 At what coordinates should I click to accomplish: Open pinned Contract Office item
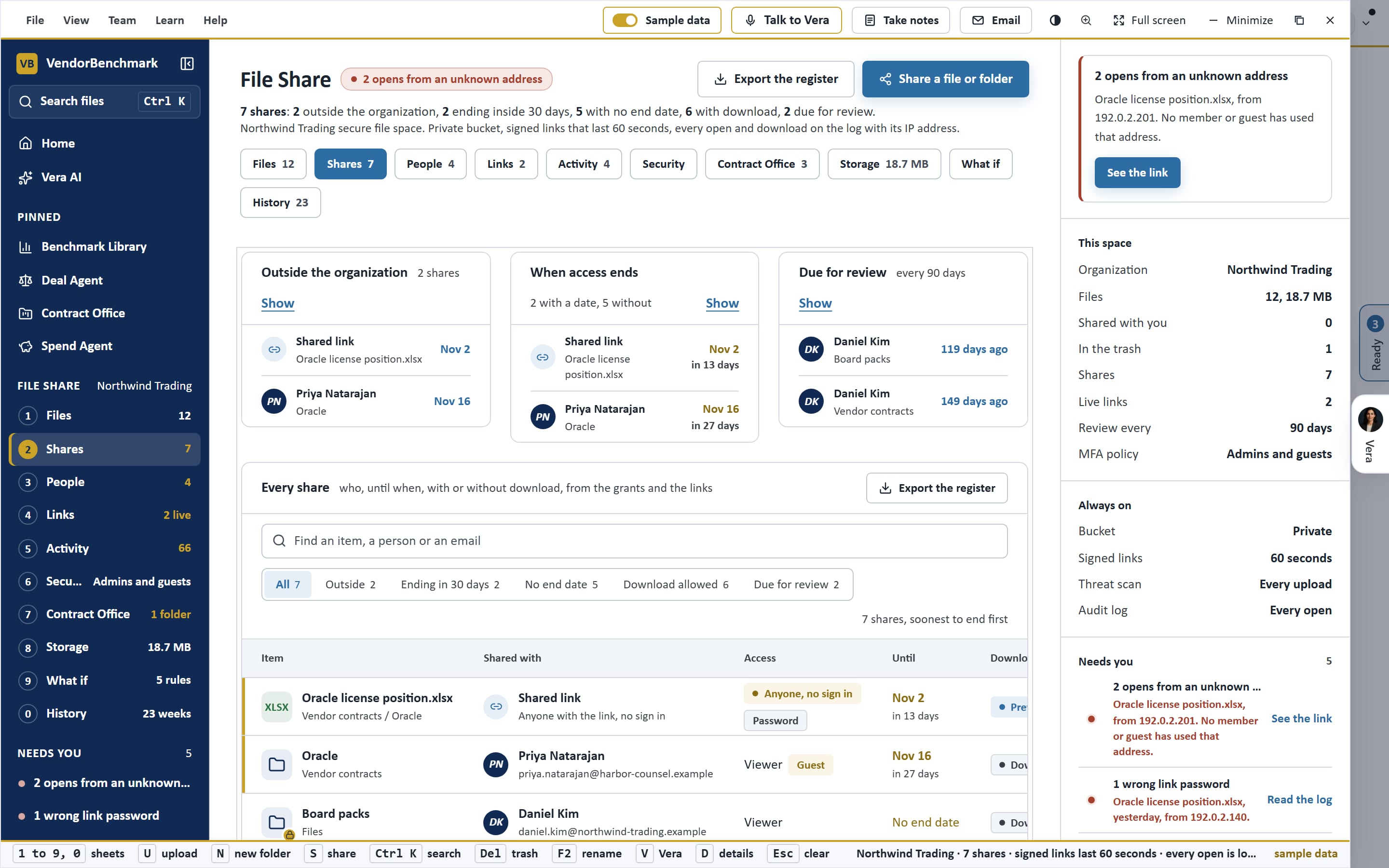[x=105, y=313]
